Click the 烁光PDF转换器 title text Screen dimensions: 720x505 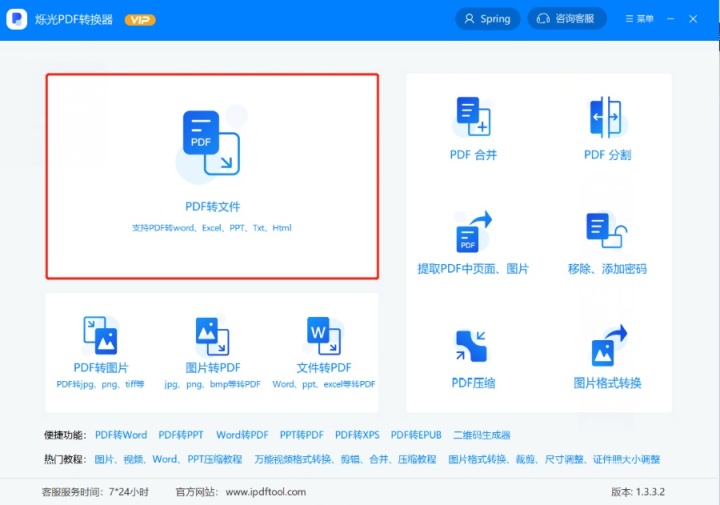click(74, 20)
